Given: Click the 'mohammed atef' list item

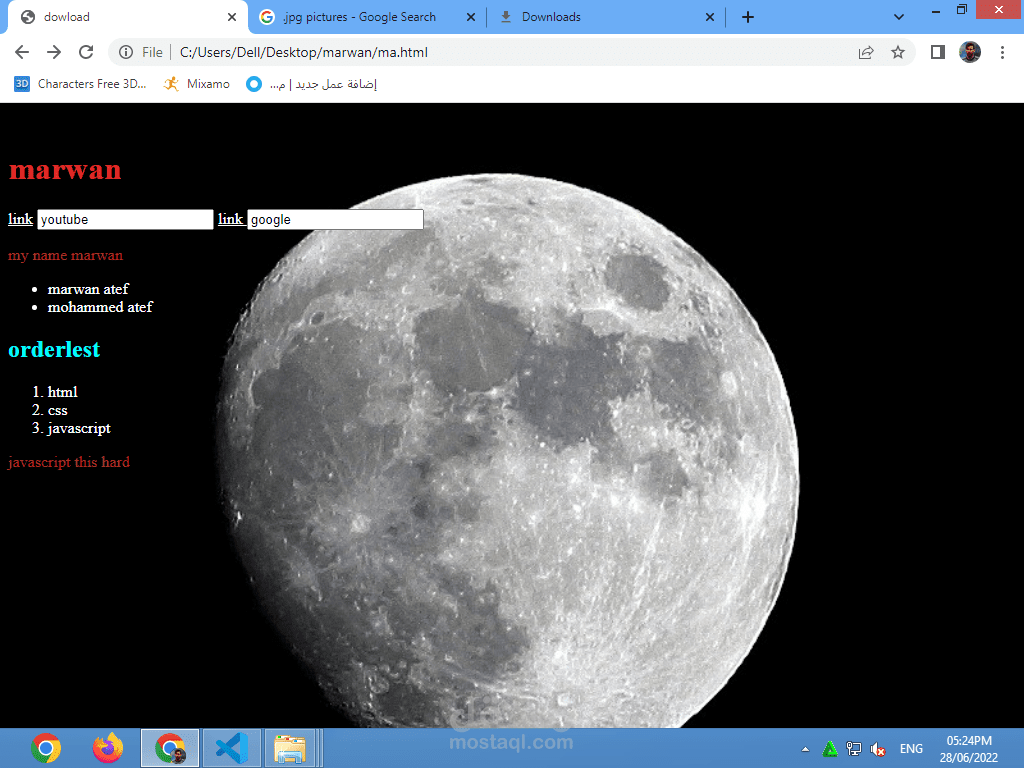Looking at the screenshot, I should click(100, 307).
